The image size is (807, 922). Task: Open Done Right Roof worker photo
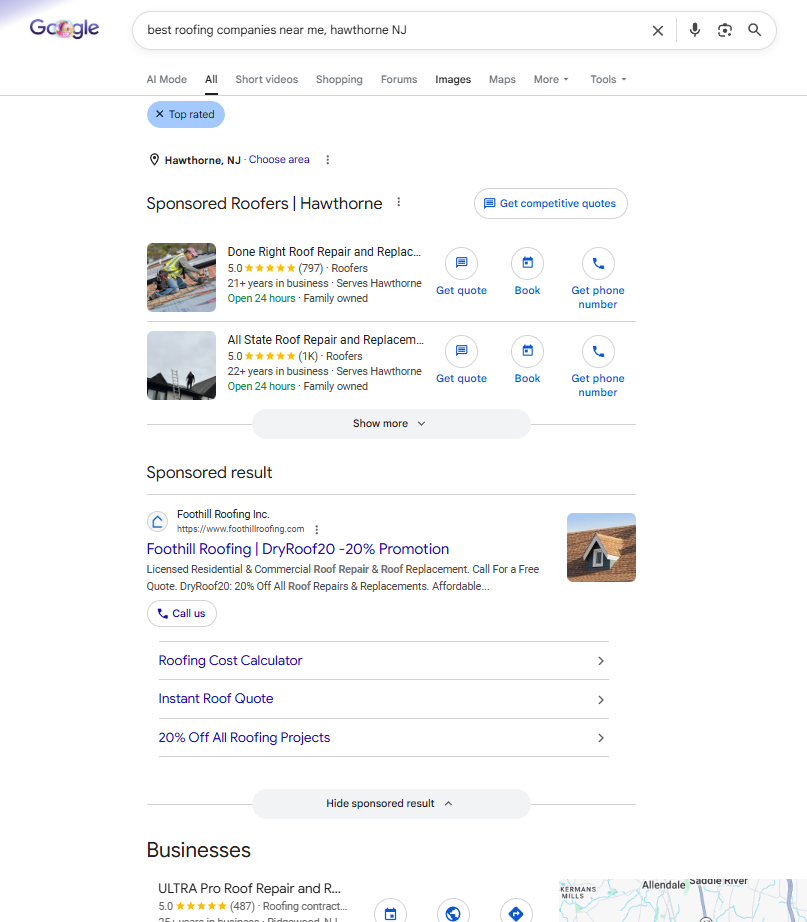click(x=181, y=278)
